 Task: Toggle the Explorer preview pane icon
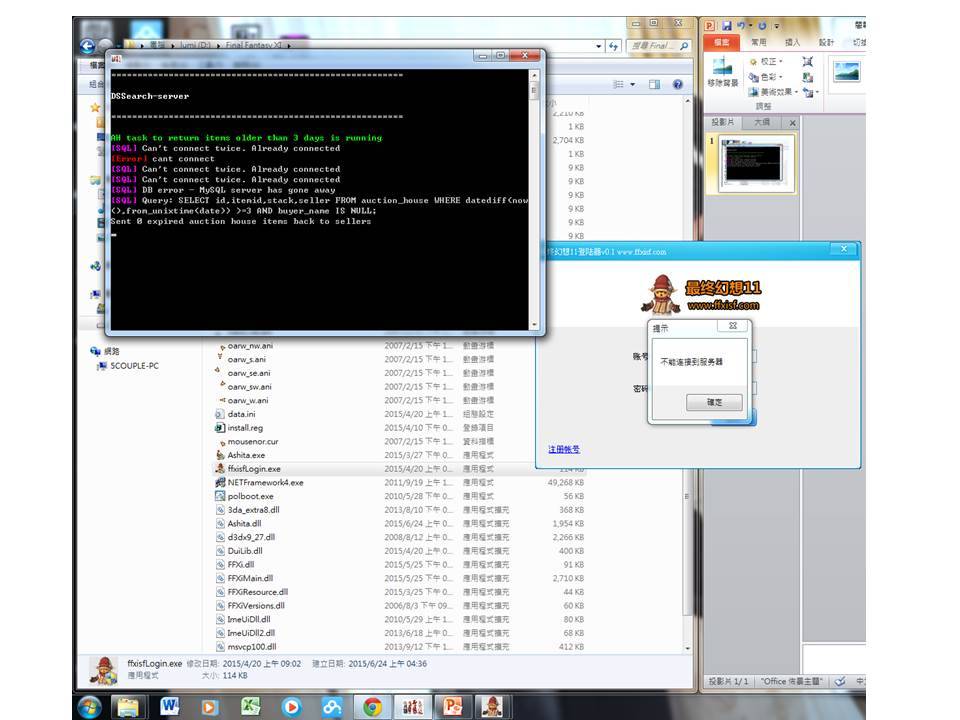pyautogui.click(x=654, y=84)
